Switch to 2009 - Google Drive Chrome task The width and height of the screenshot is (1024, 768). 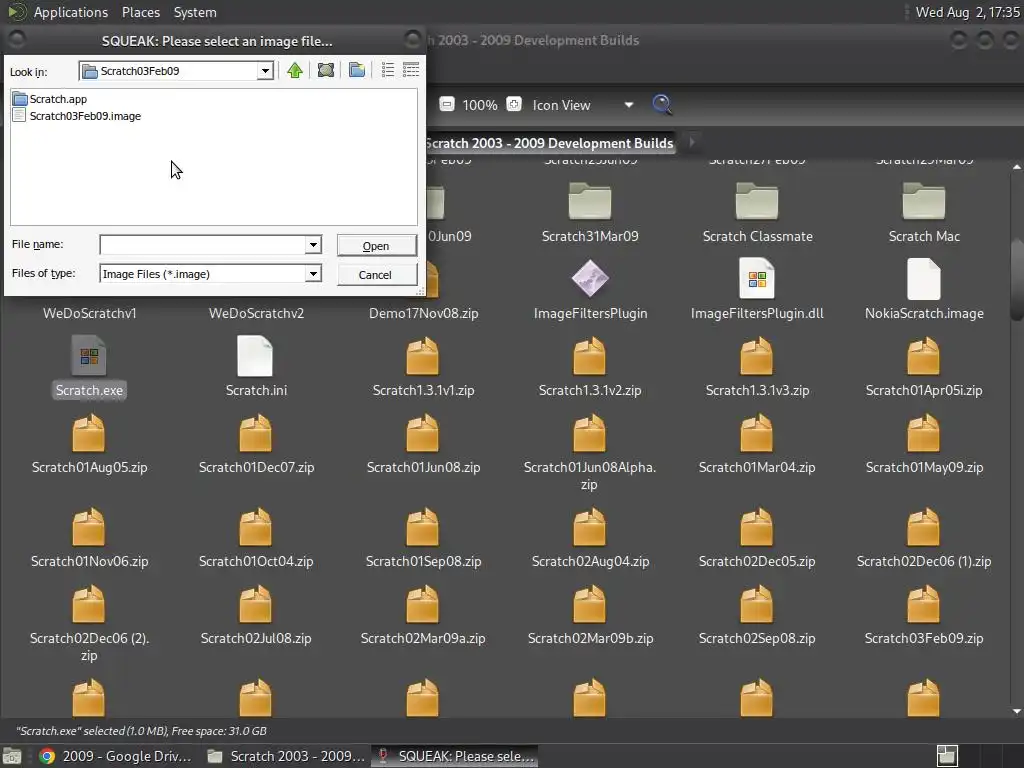pos(115,756)
